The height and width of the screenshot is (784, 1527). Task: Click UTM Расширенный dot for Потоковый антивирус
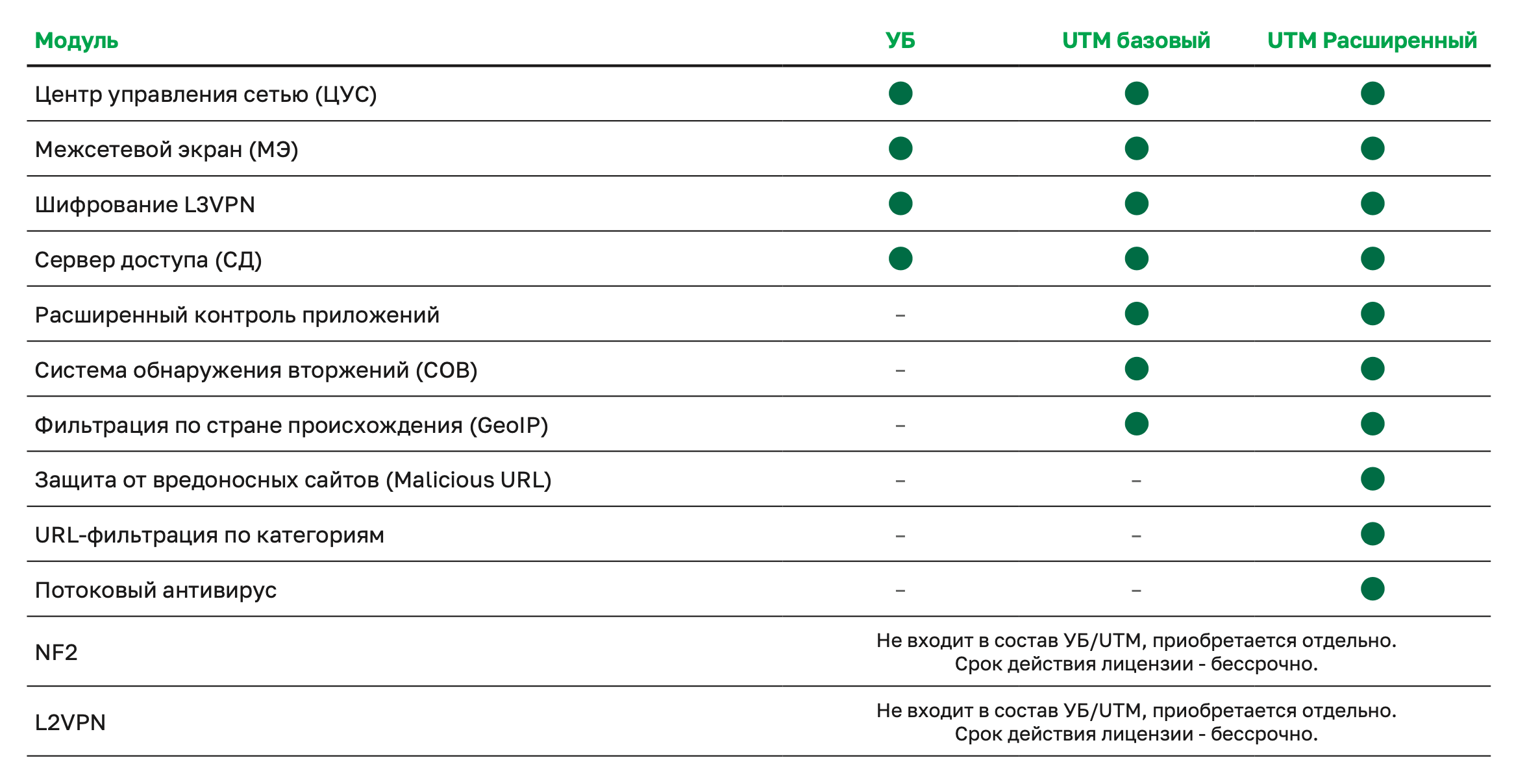pyautogui.click(x=1372, y=589)
